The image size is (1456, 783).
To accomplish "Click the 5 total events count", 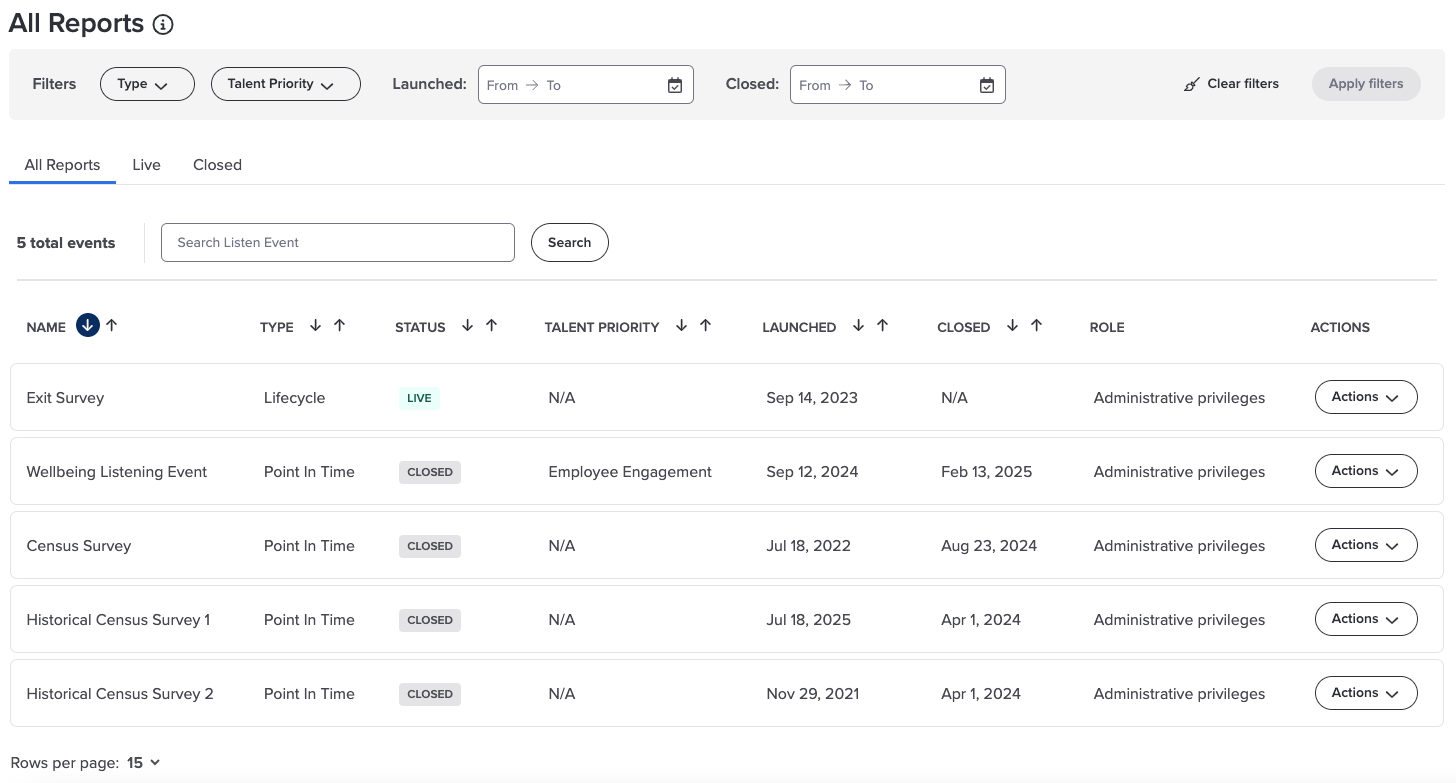I will coord(66,243).
